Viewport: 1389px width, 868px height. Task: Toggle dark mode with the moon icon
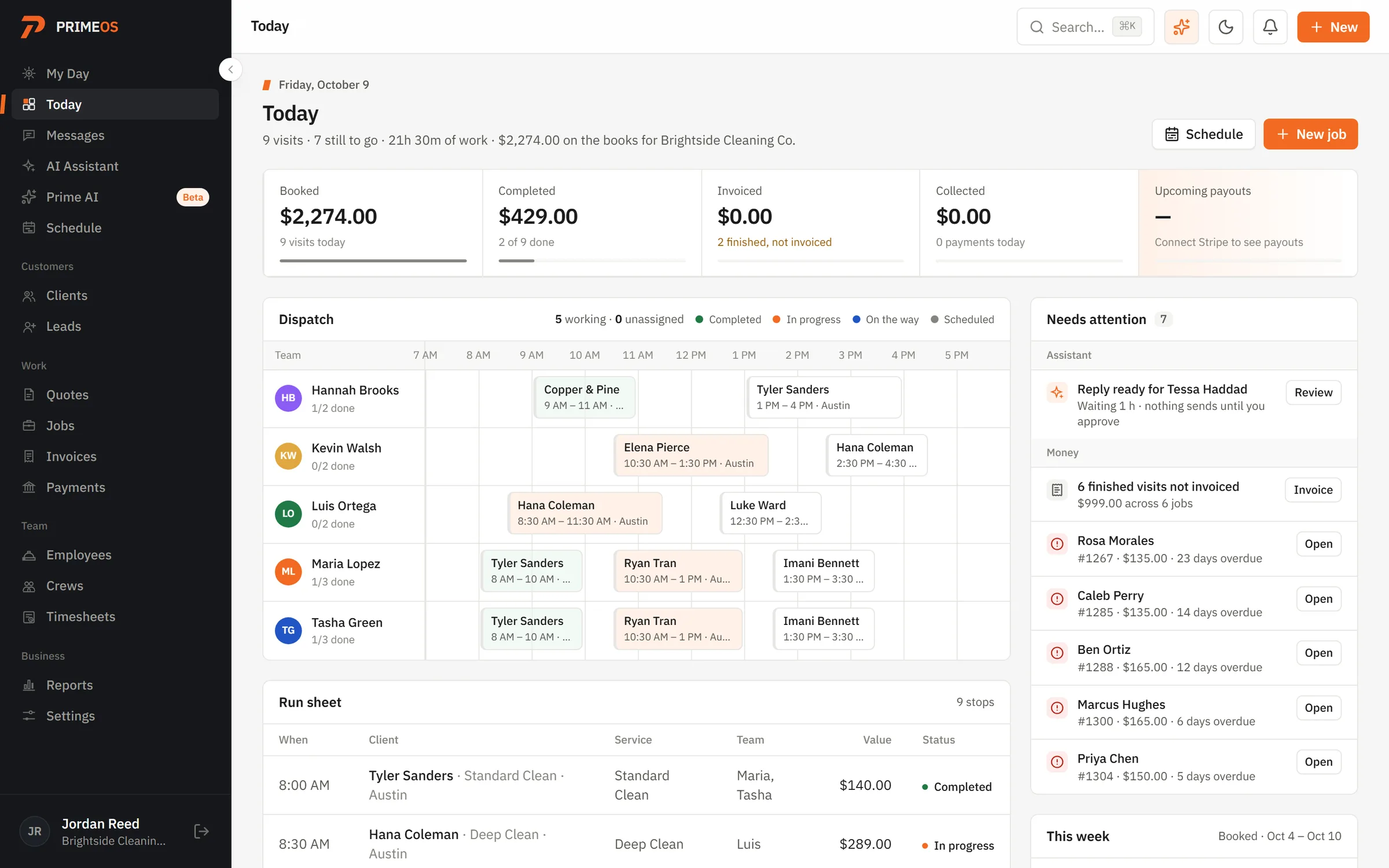pyautogui.click(x=1226, y=27)
